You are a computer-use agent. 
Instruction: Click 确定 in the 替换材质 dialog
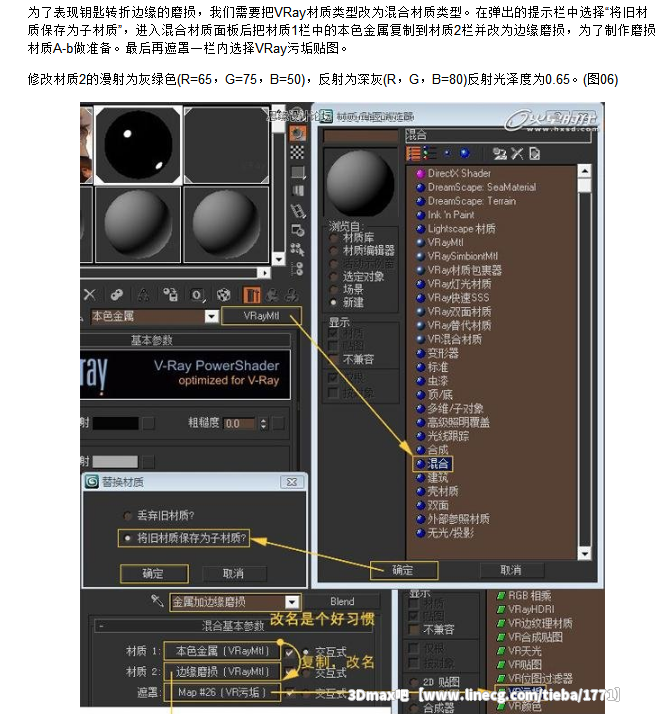click(x=154, y=573)
